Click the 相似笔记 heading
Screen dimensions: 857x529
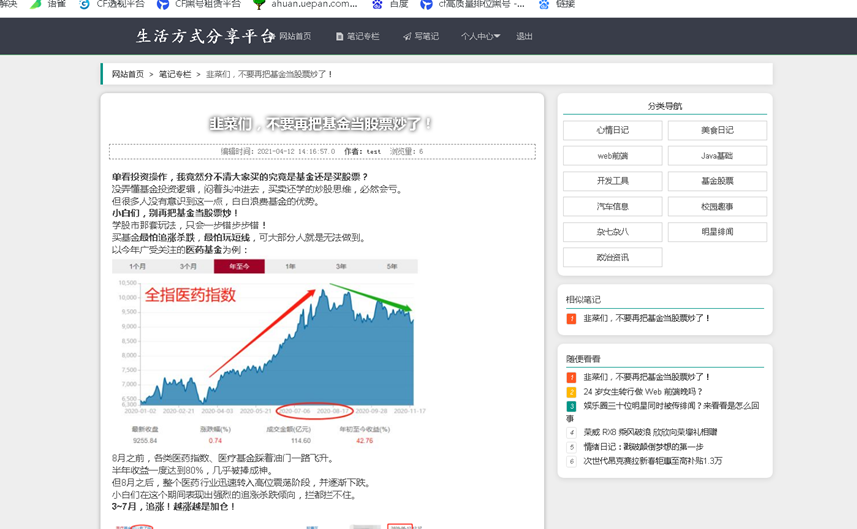click(x=583, y=299)
